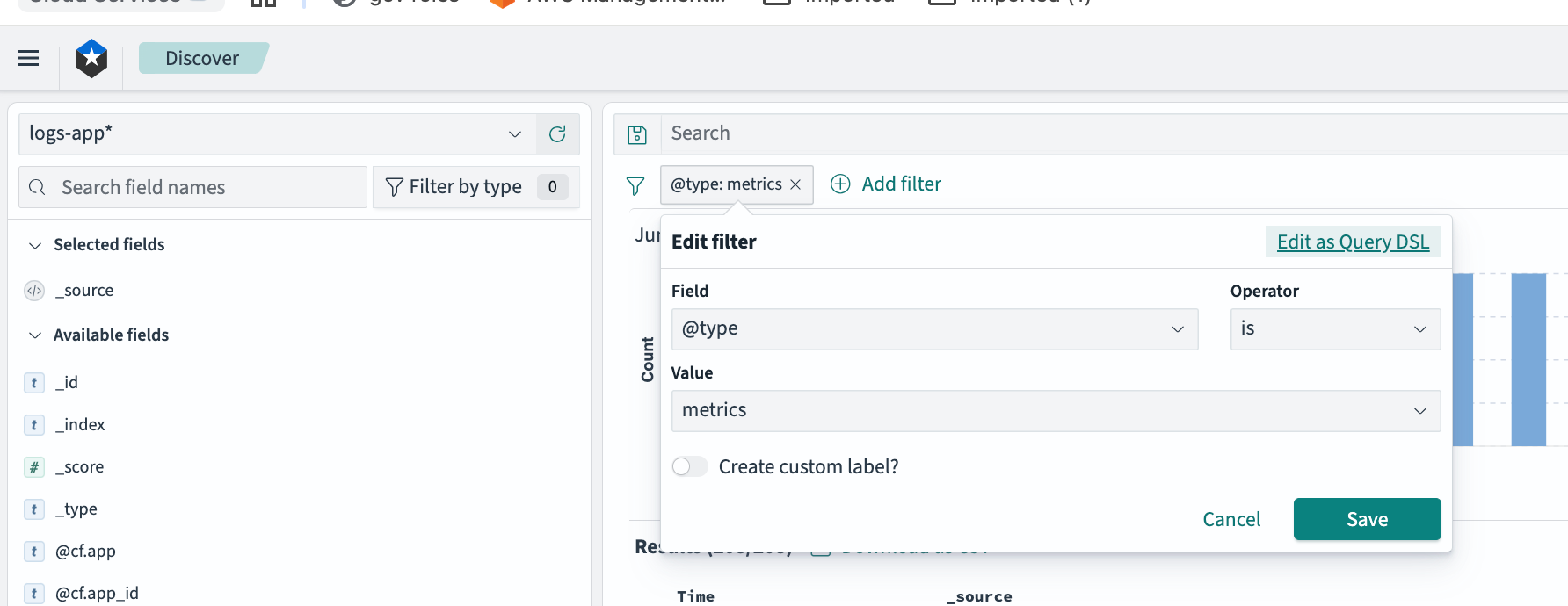Toggle Create custom label switch
Image resolution: width=1568 pixels, height=606 pixels.
[690, 466]
